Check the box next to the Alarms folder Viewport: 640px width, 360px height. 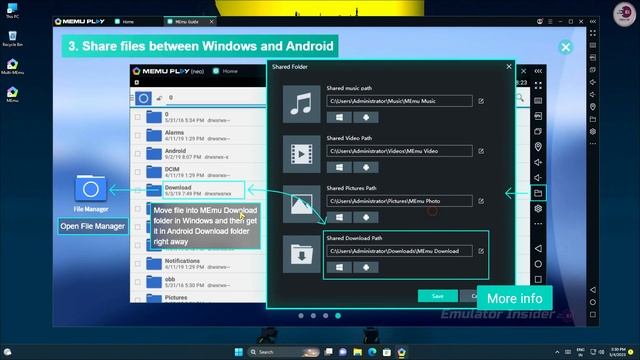click(x=138, y=136)
